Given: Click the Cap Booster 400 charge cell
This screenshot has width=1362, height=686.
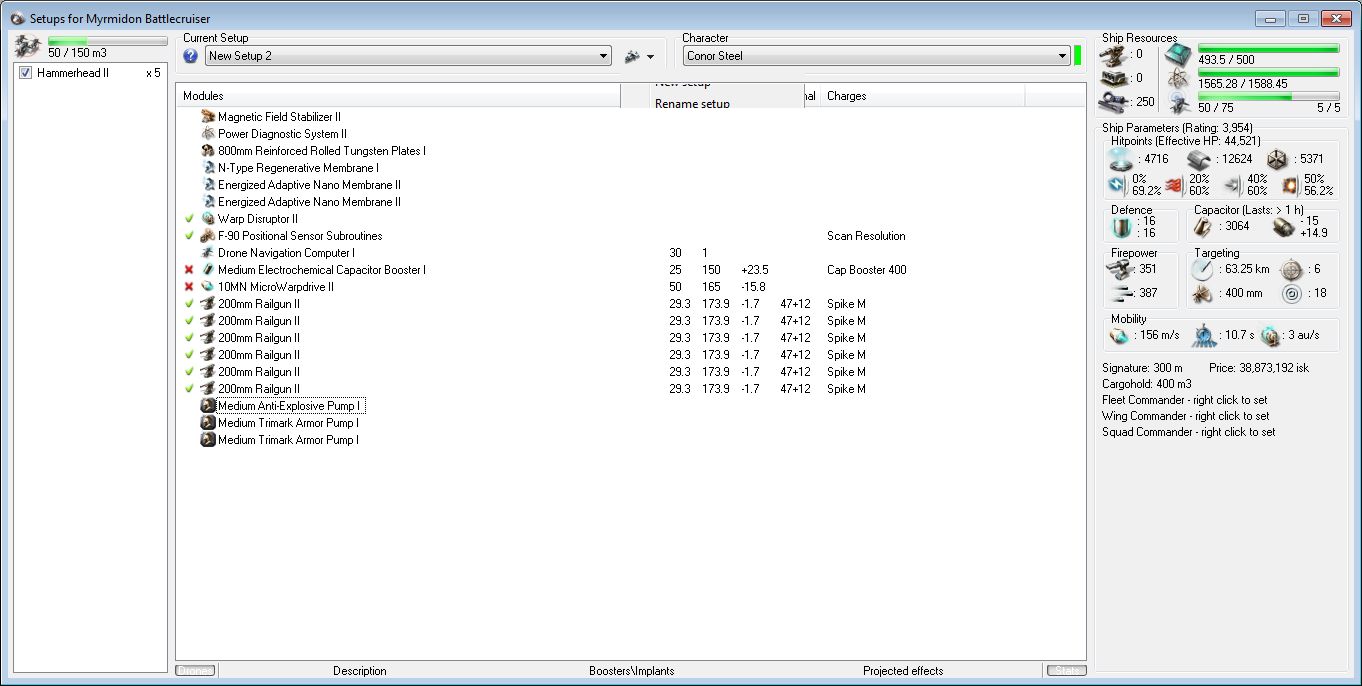Looking at the screenshot, I should click(867, 270).
